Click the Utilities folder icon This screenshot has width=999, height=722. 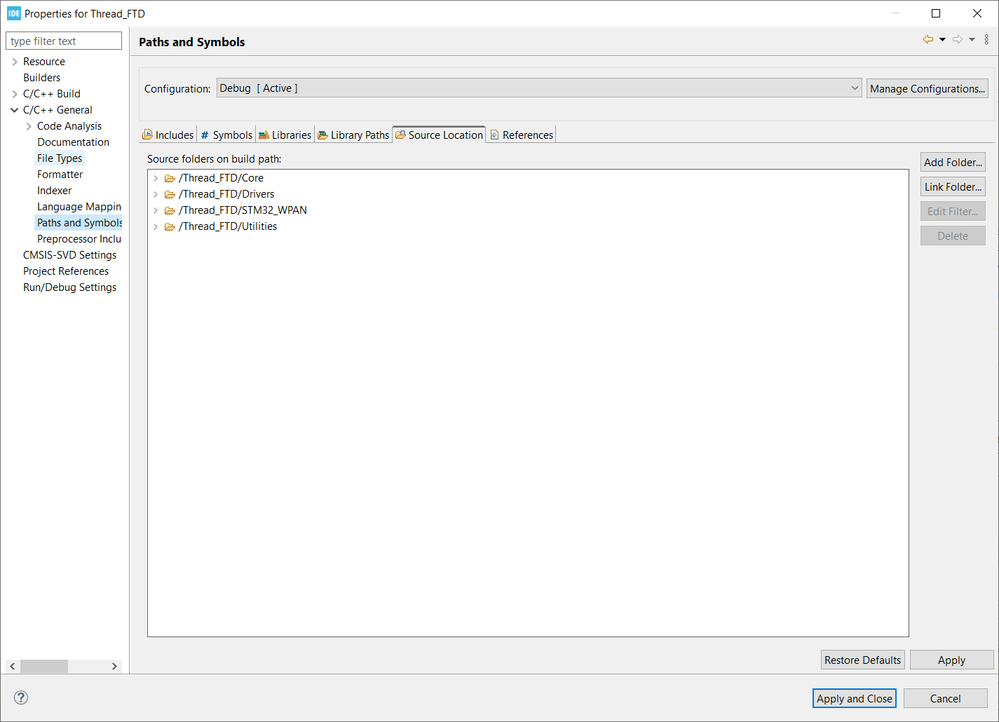(x=170, y=226)
